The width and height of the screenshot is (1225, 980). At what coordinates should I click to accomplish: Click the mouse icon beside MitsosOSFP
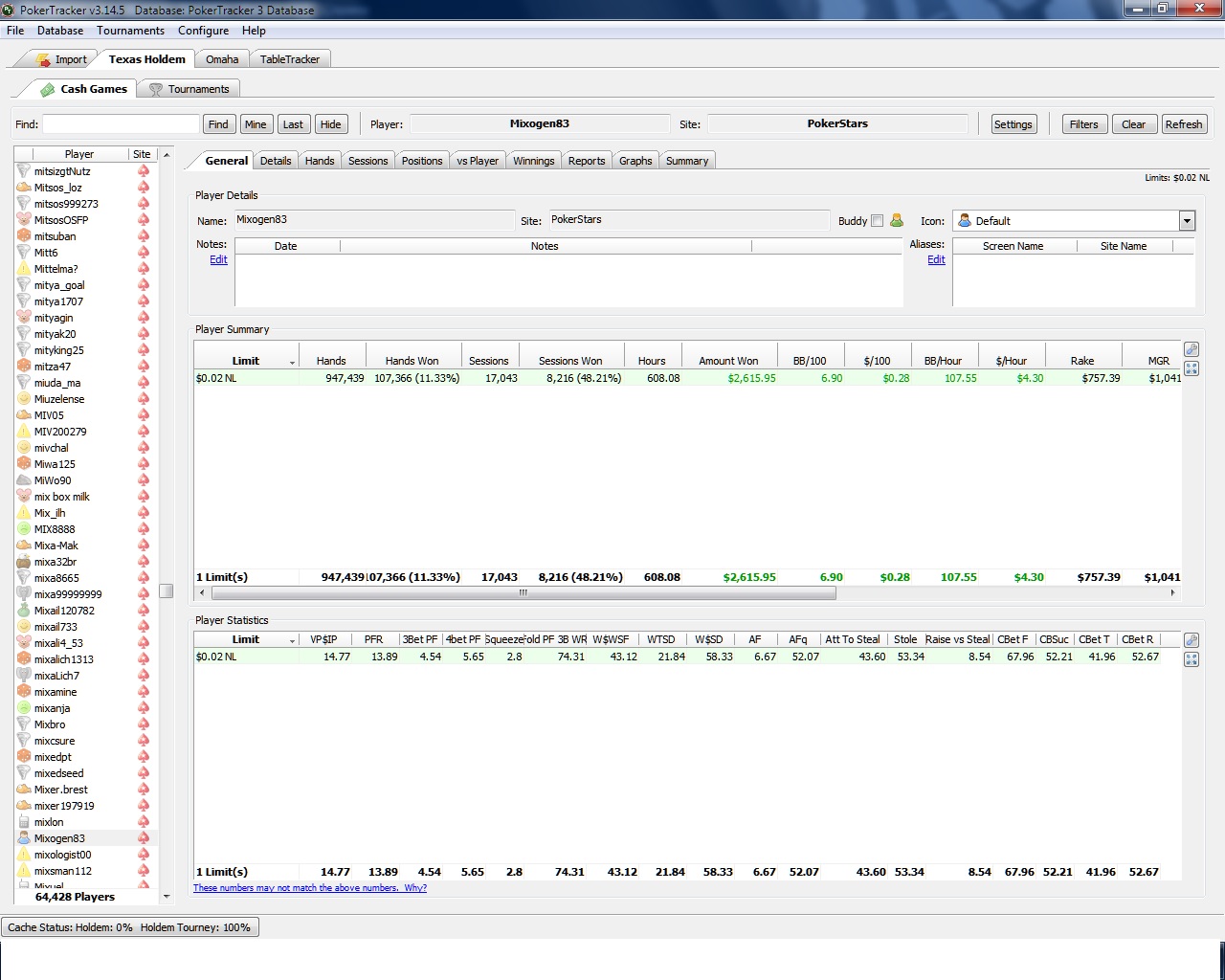coord(24,220)
